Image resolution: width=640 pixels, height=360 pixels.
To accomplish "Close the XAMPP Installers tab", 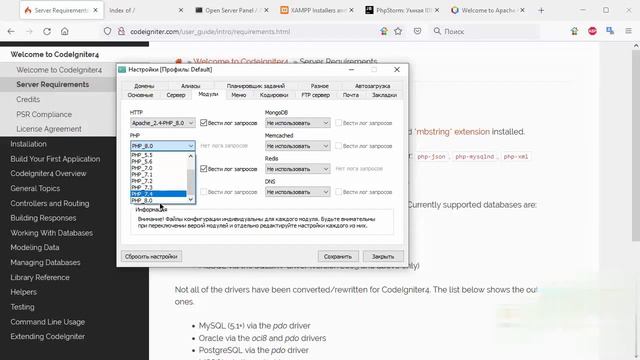I will click(351, 11).
